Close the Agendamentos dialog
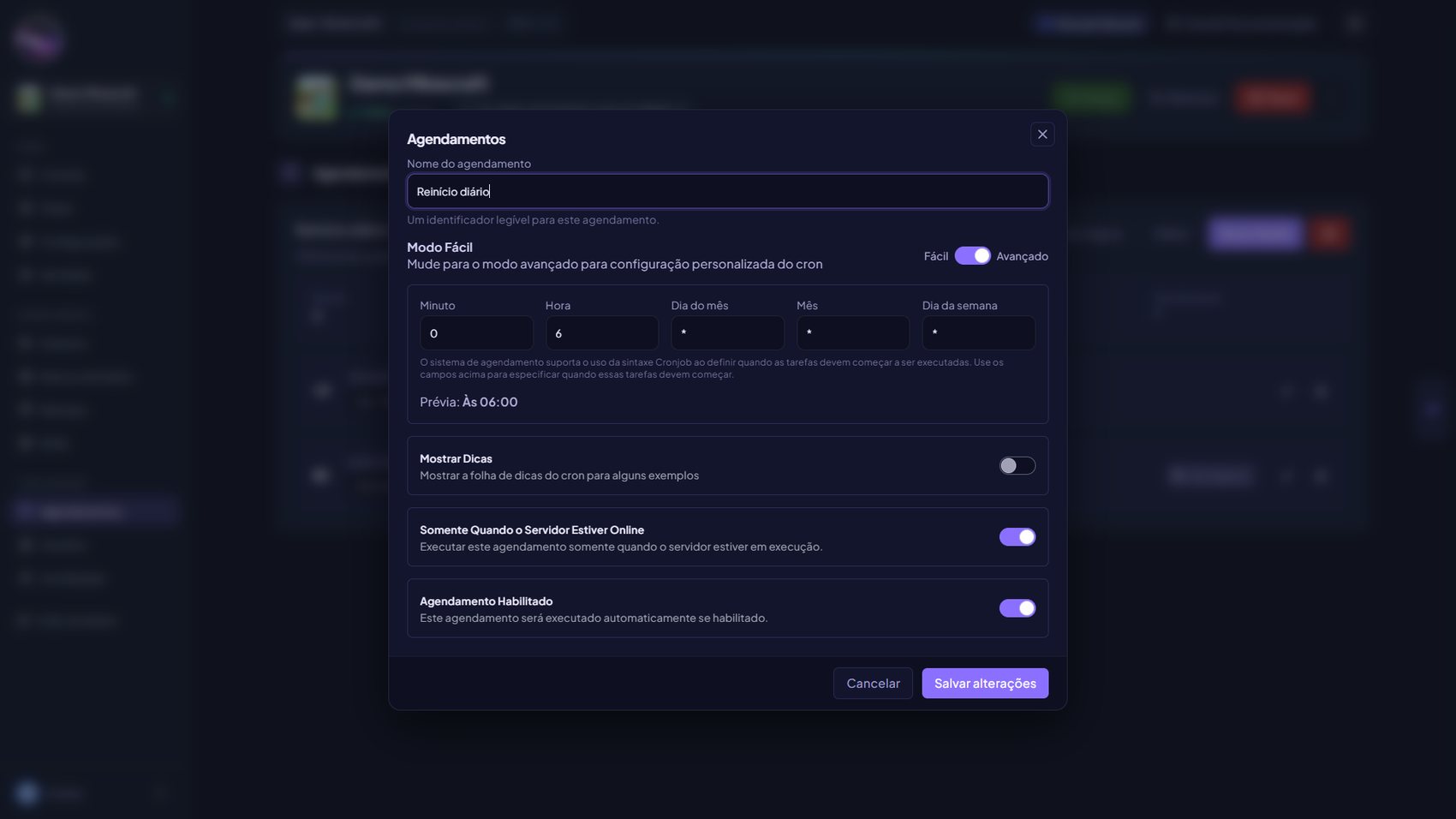The height and width of the screenshot is (819, 1456). pyautogui.click(x=1041, y=135)
